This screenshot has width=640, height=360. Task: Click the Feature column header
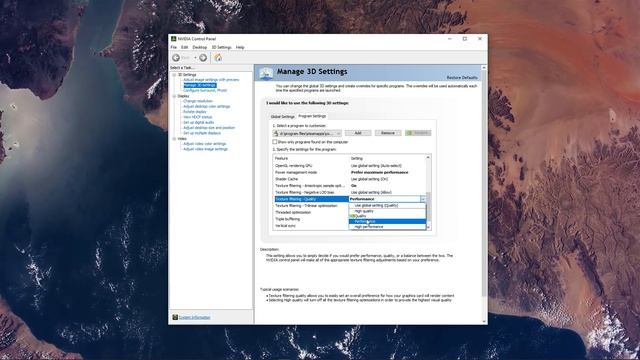coord(311,158)
